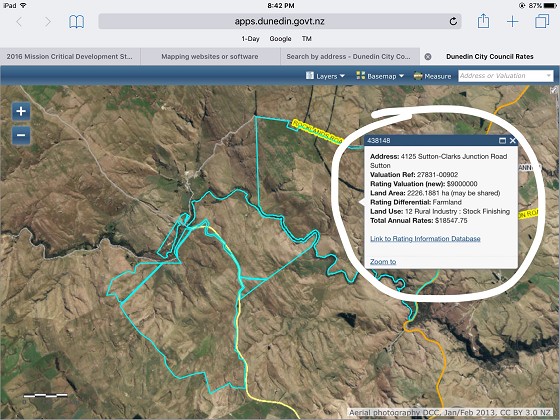The width and height of the screenshot is (560, 420).
Task: Expand the Layers dropdown
Action: tap(325, 76)
